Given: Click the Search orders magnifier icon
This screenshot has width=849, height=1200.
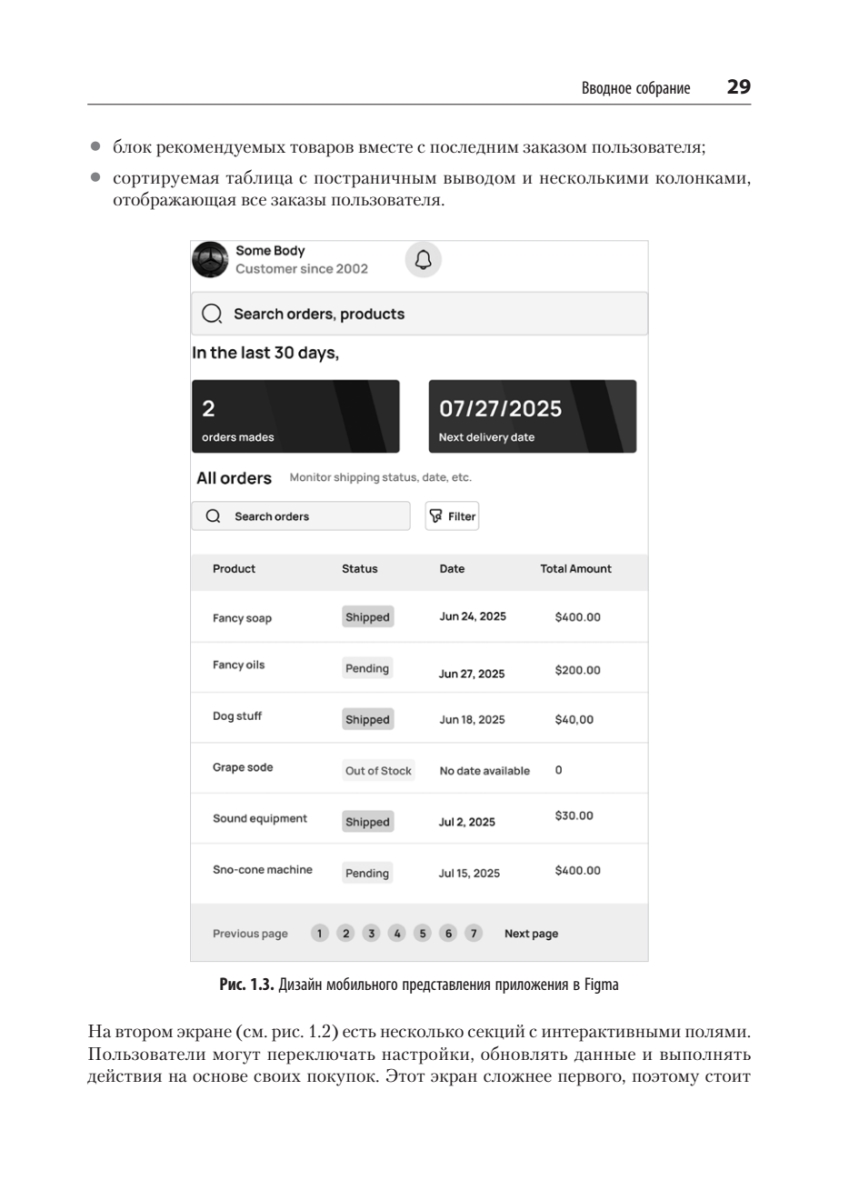Looking at the screenshot, I should click(212, 517).
